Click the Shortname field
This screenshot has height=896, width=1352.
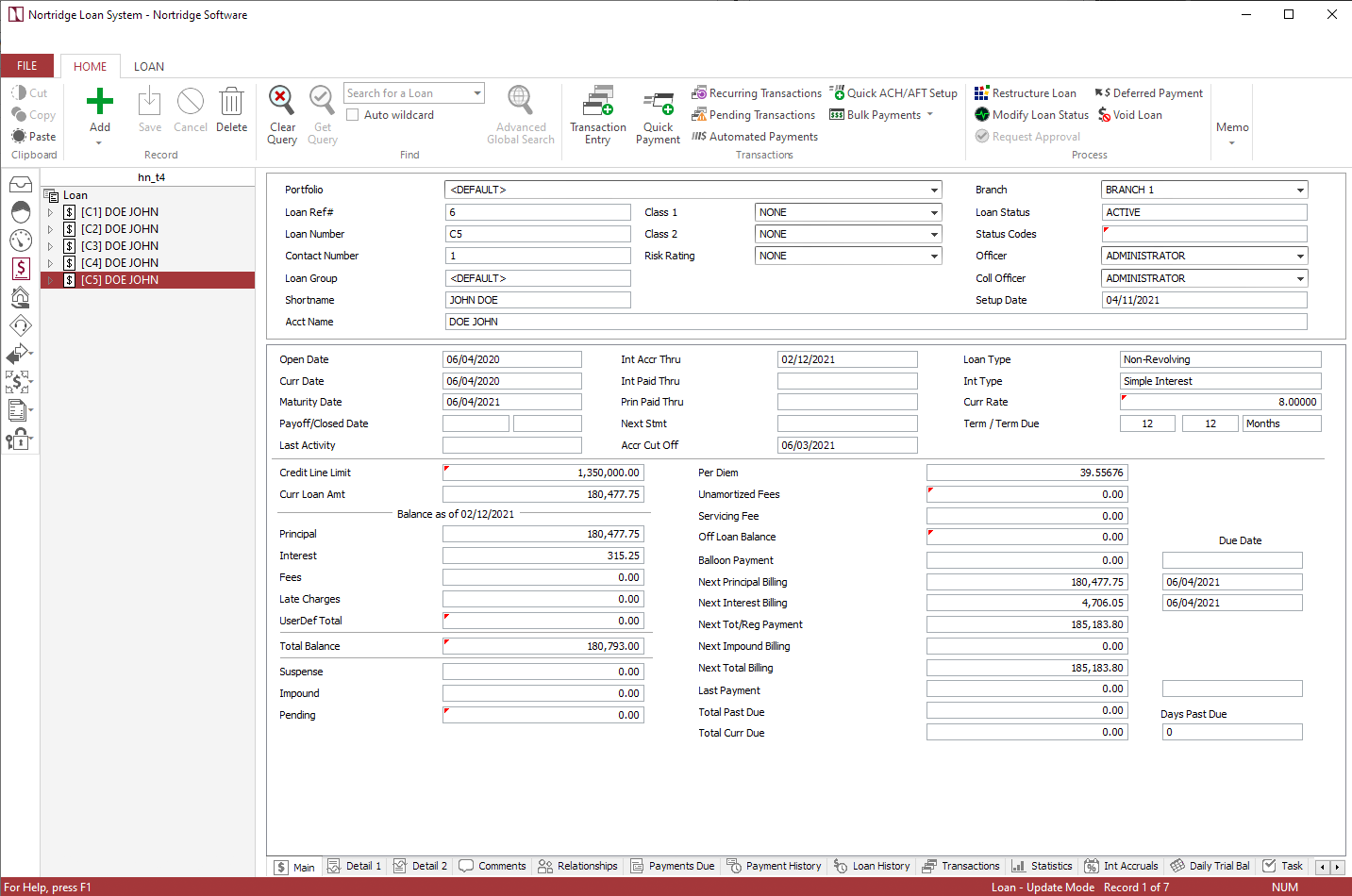(x=538, y=301)
